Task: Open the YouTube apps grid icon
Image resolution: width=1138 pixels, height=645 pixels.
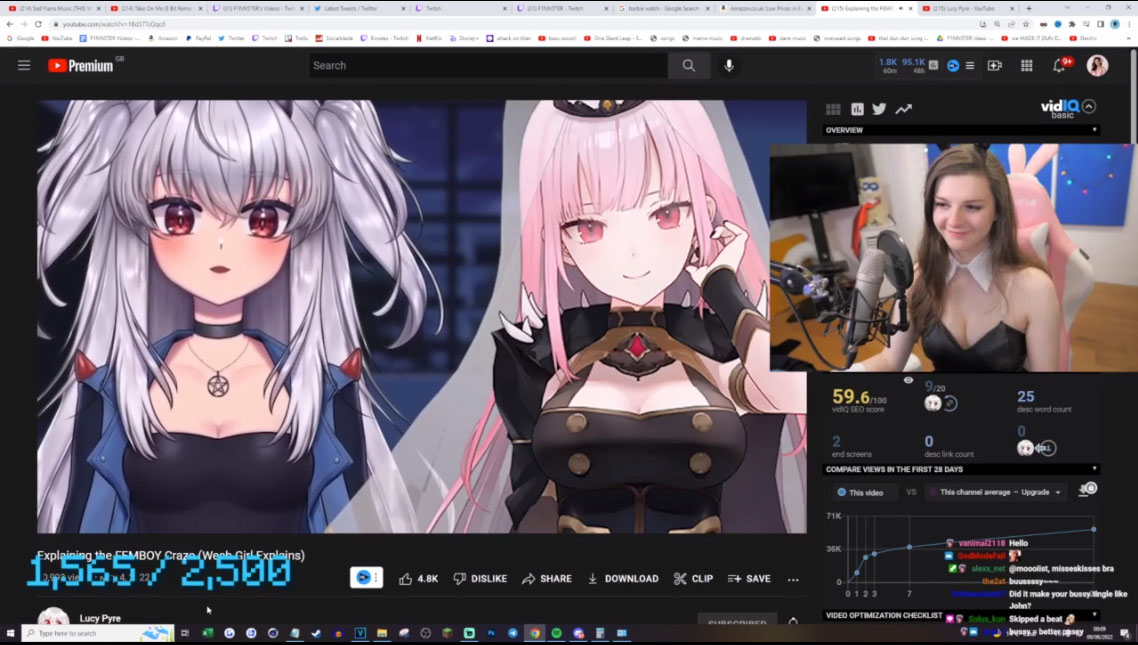Action: 1026,65
